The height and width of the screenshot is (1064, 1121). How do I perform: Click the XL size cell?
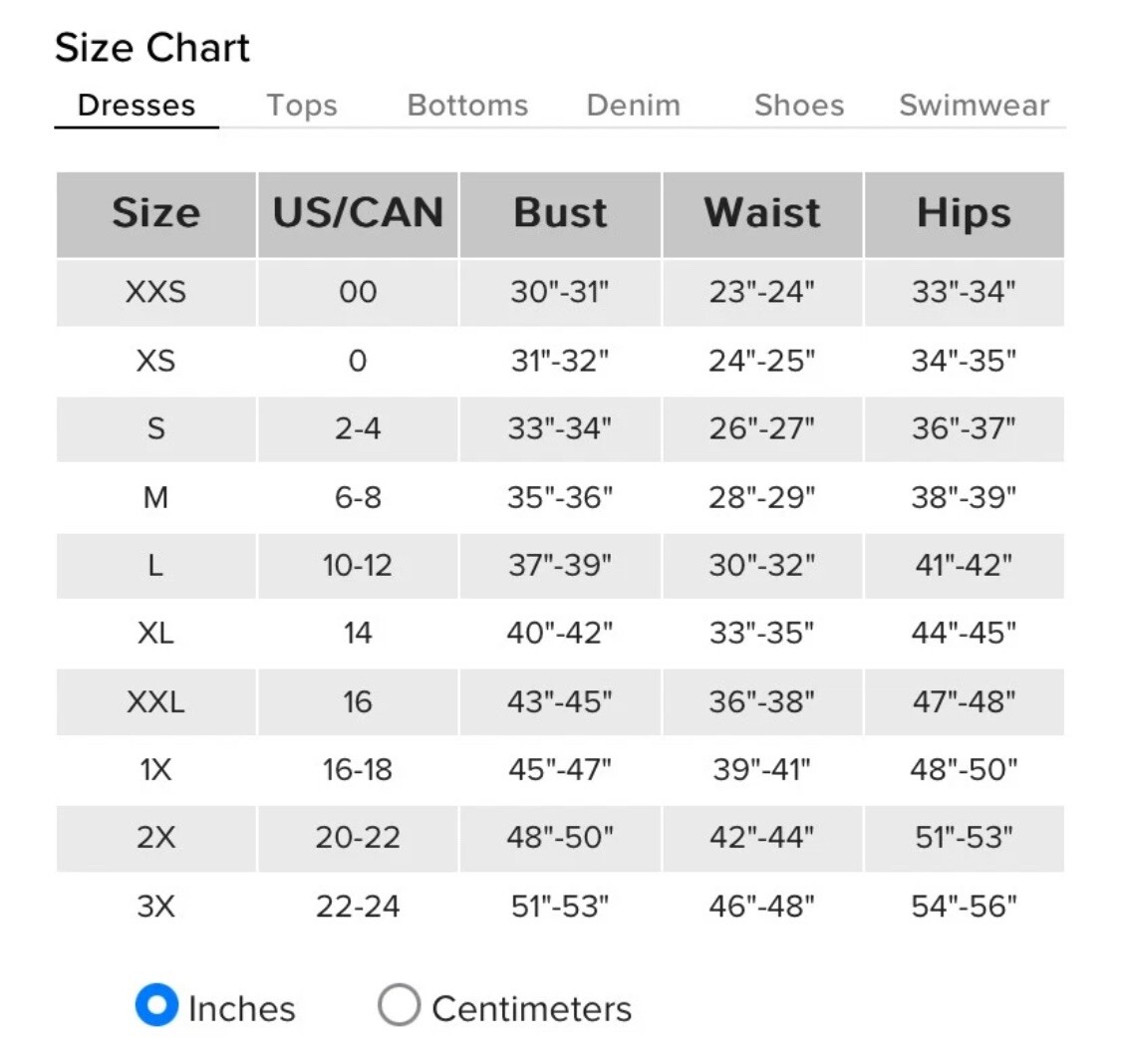coord(156,633)
